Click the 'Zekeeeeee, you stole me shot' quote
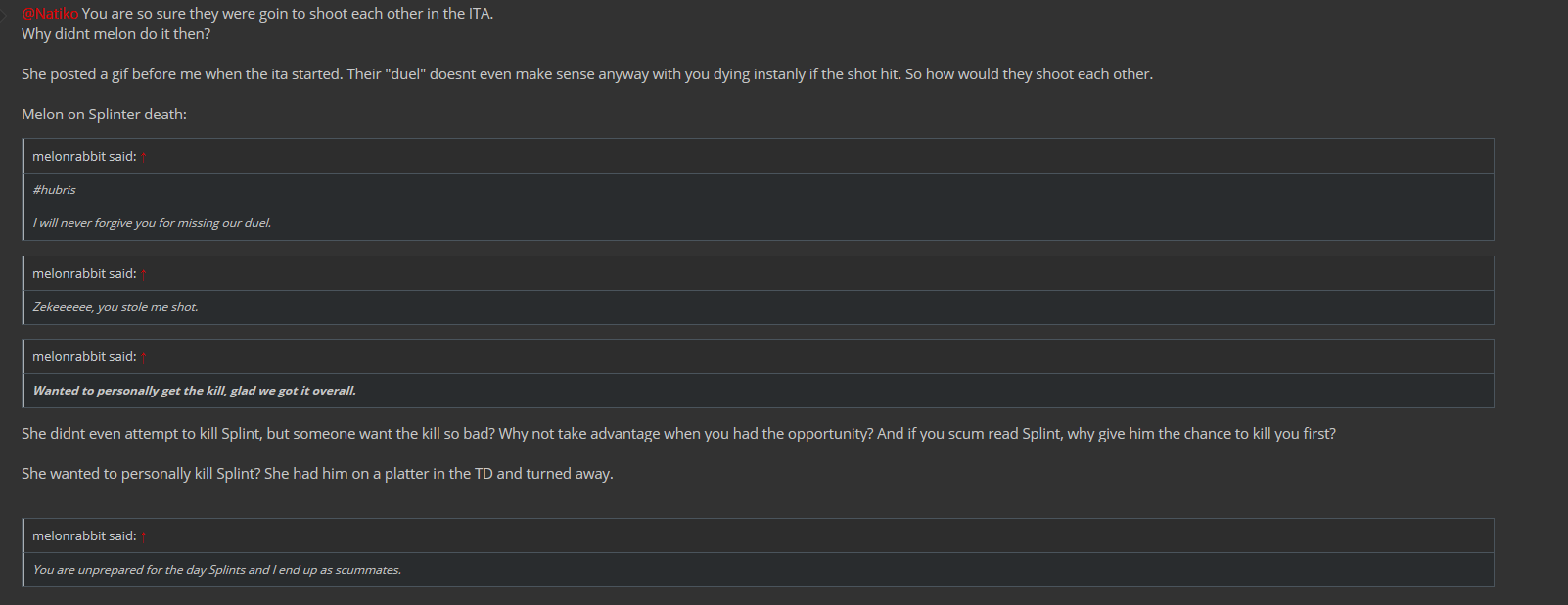The image size is (1568, 605). pos(115,307)
